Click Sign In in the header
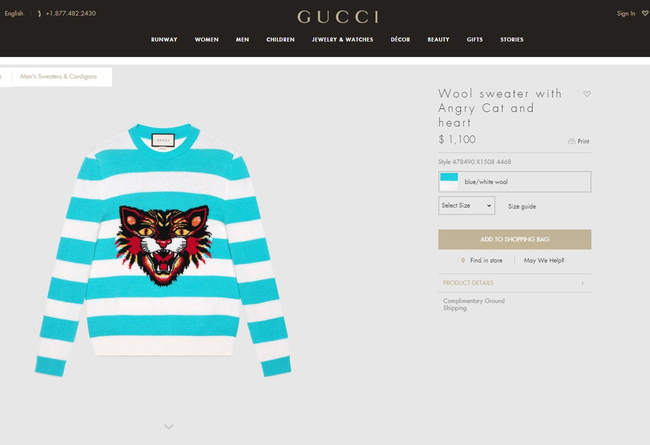 [x=626, y=14]
